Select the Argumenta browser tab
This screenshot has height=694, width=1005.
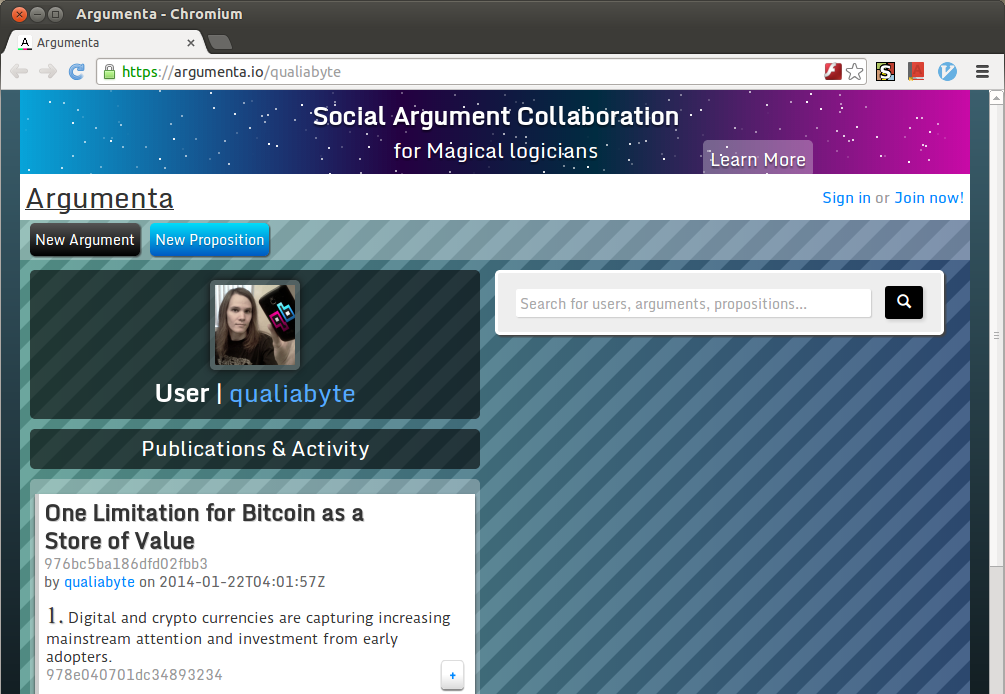point(105,43)
